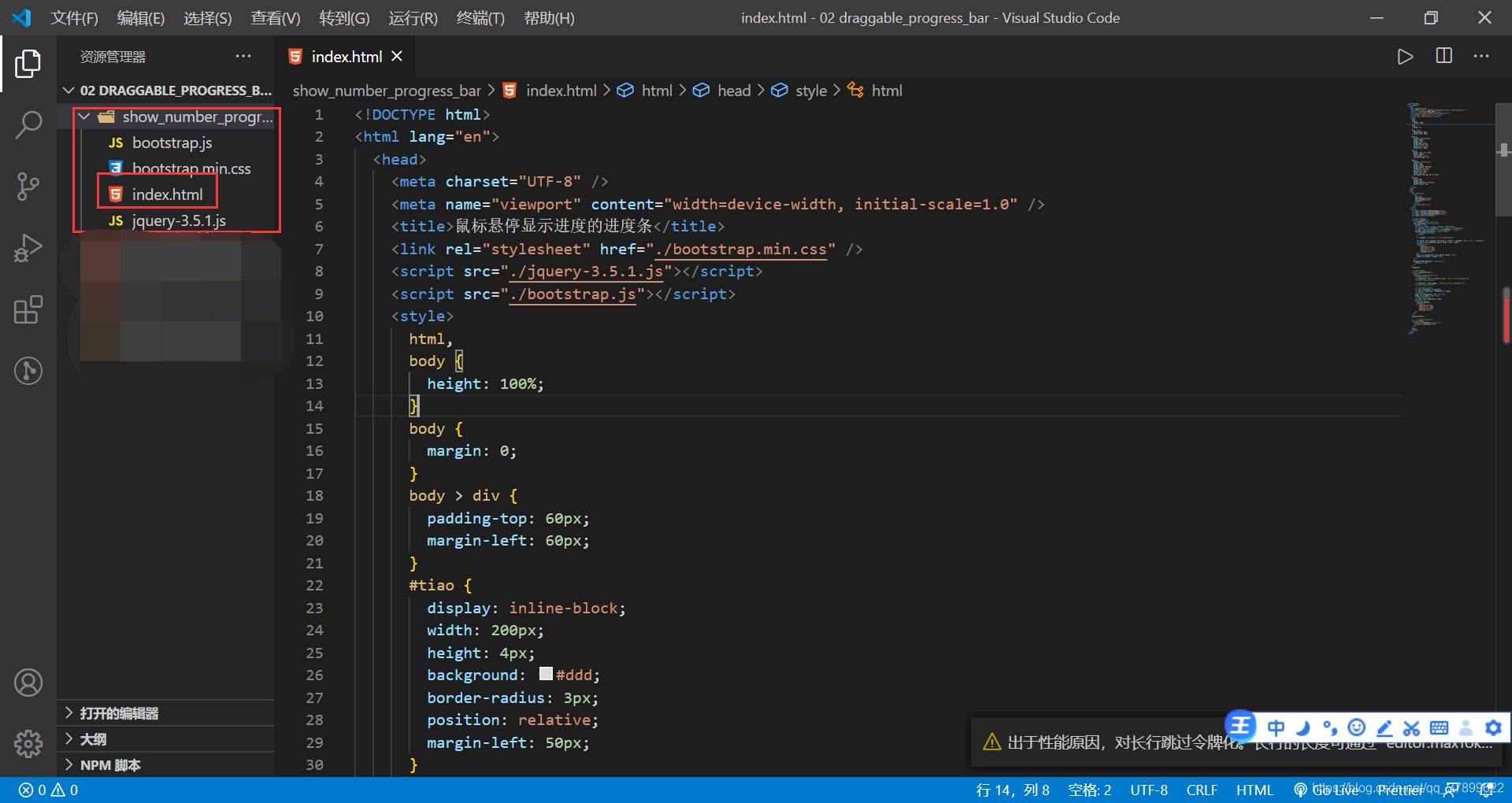Open the IME settings gear
1512x803 pixels.
1493,727
